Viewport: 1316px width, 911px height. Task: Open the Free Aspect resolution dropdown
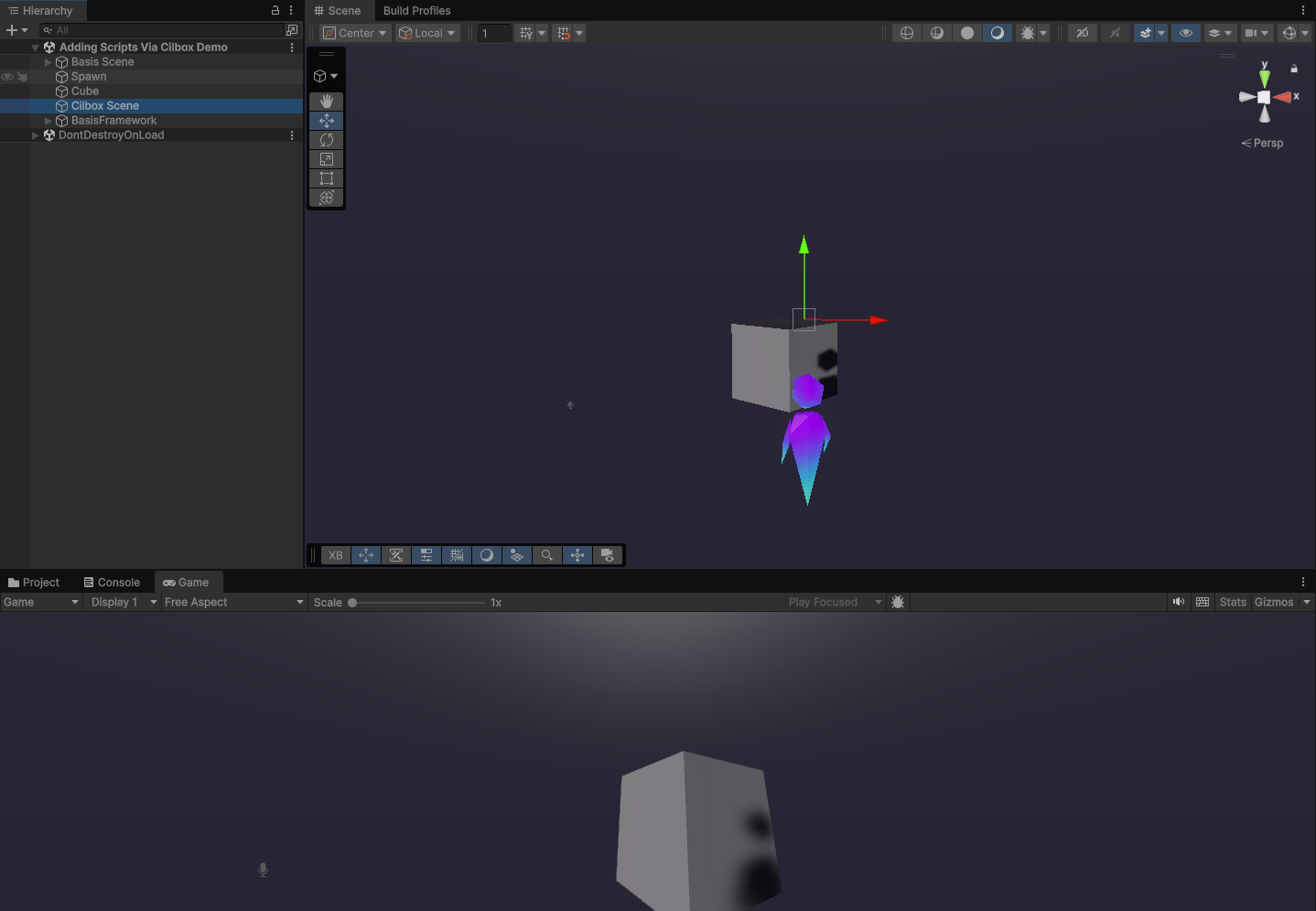(x=233, y=602)
